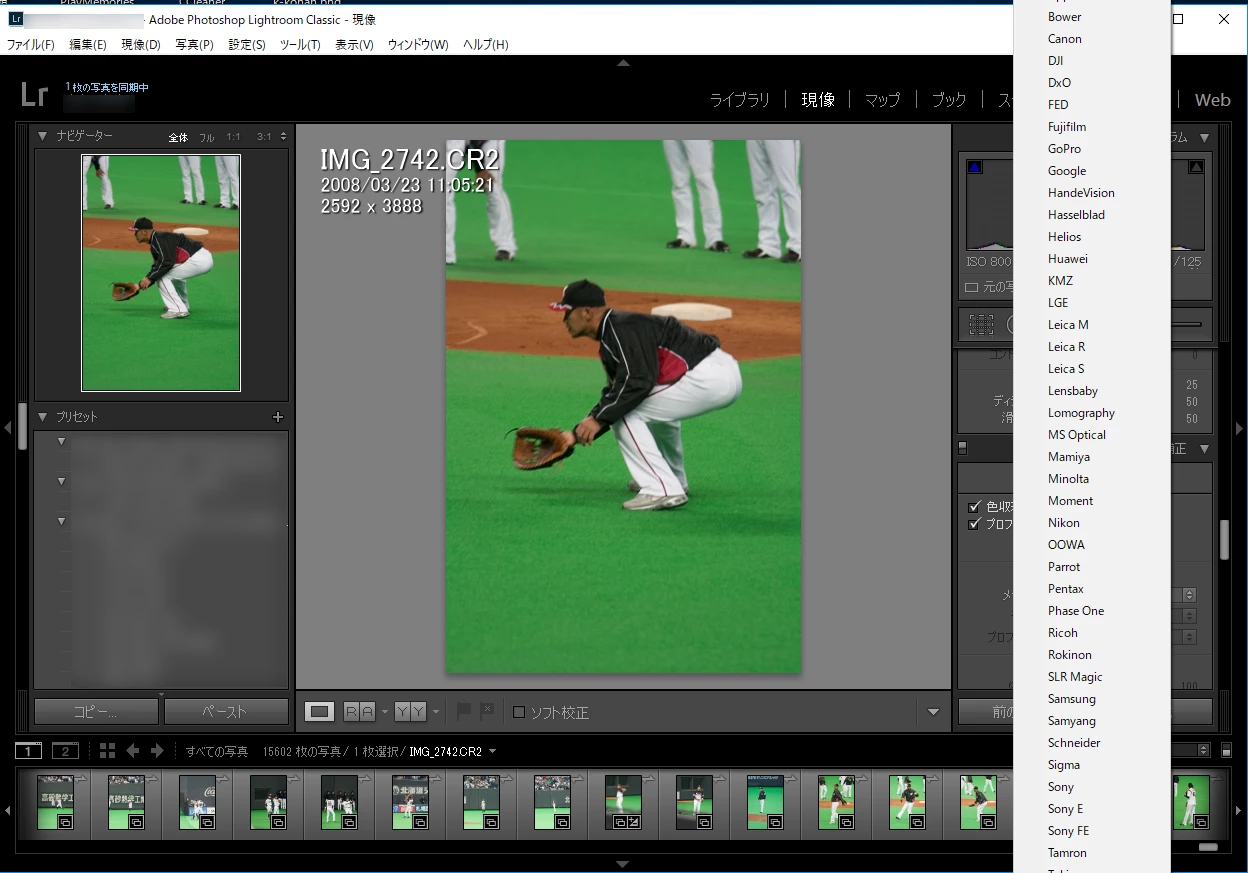Select the first filmstrip thumbnail
This screenshot has height=873, width=1248.
click(x=55, y=802)
